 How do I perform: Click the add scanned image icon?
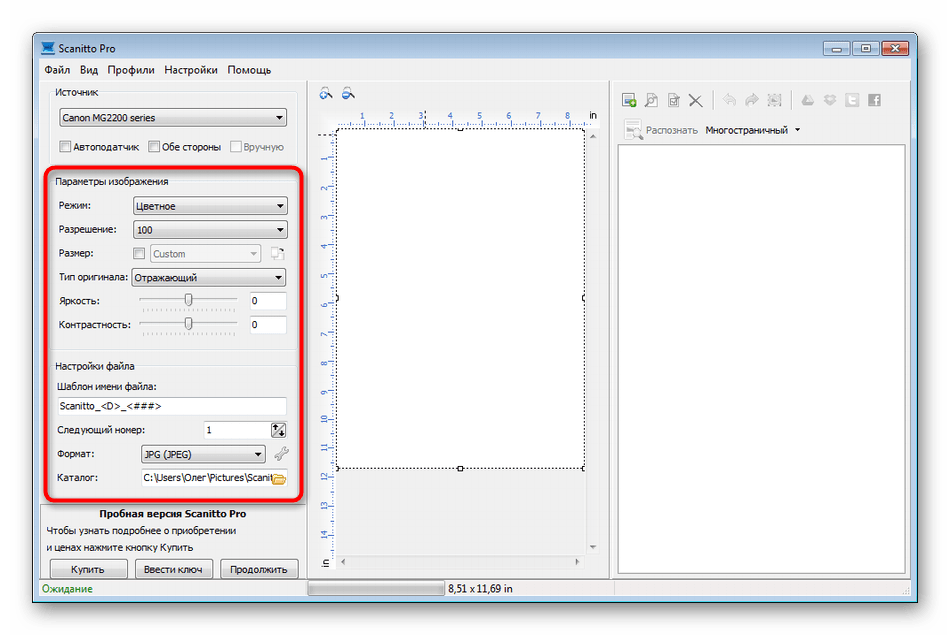(629, 100)
